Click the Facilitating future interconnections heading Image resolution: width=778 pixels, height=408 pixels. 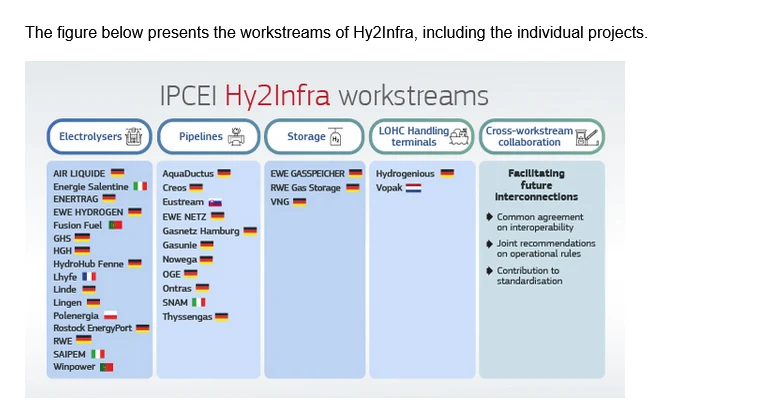point(536,185)
